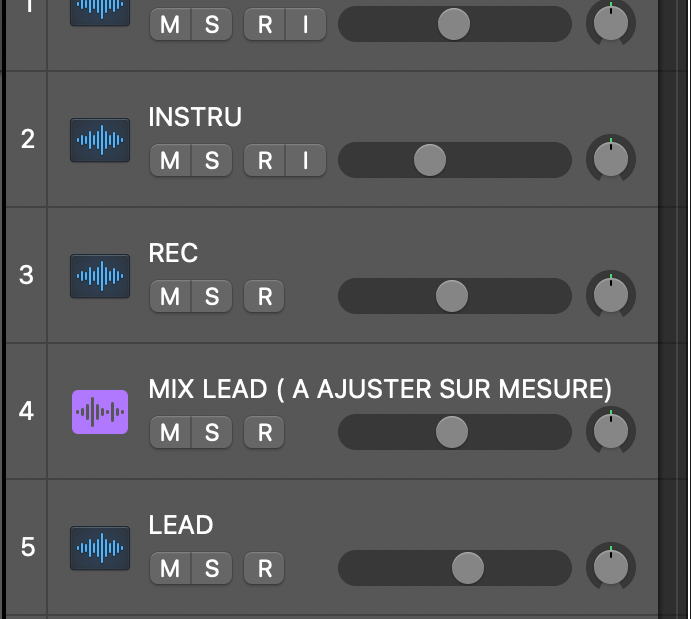Viewport: 691px width, 619px height.
Task: Click the purple MIX LEAD track icon
Action: point(100,411)
